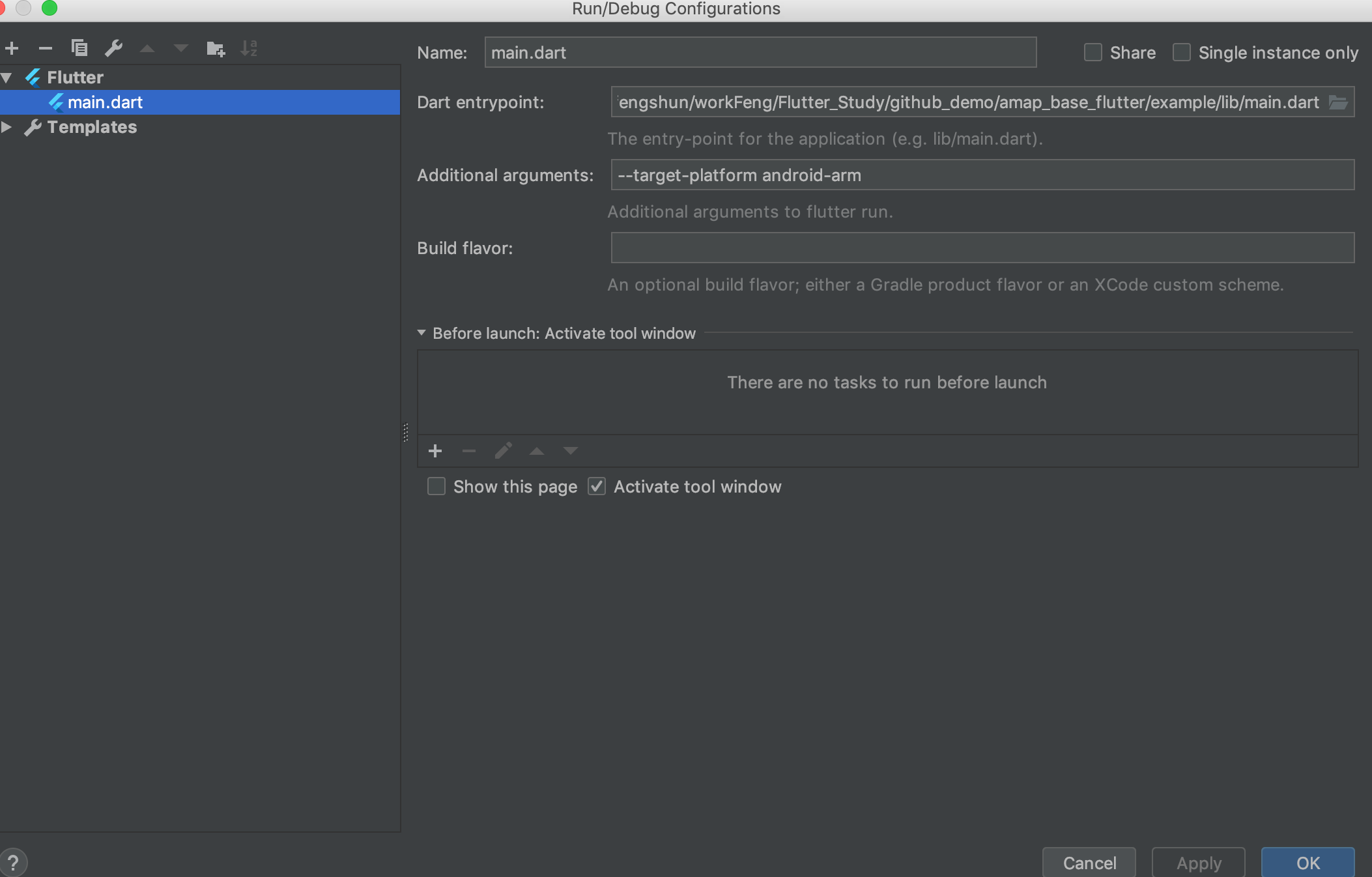
Task: Collapse the Before launch section
Action: pos(422,333)
